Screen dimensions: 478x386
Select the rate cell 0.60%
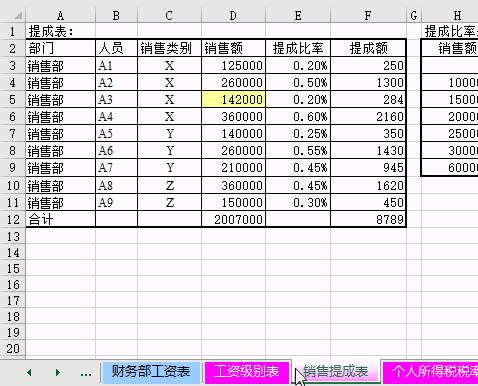pos(298,116)
